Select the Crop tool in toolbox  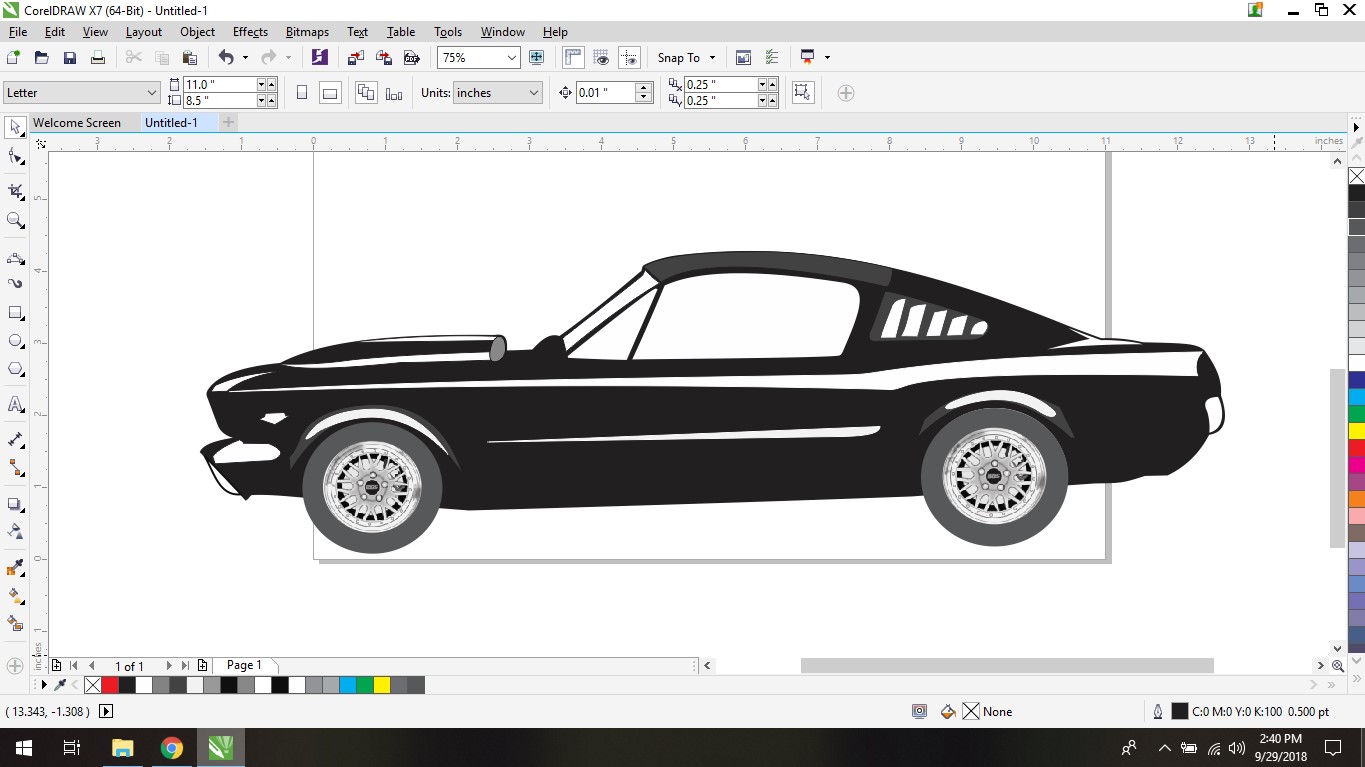coord(15,190)
